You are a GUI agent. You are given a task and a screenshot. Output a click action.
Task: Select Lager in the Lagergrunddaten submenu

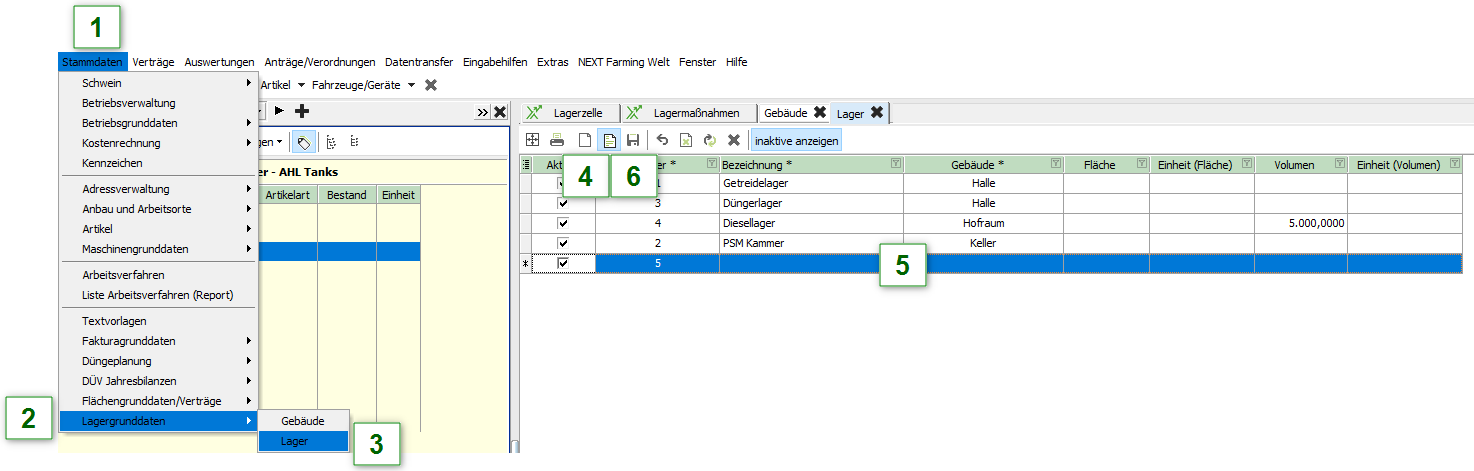pyautogui.click(x=294, y=441)
